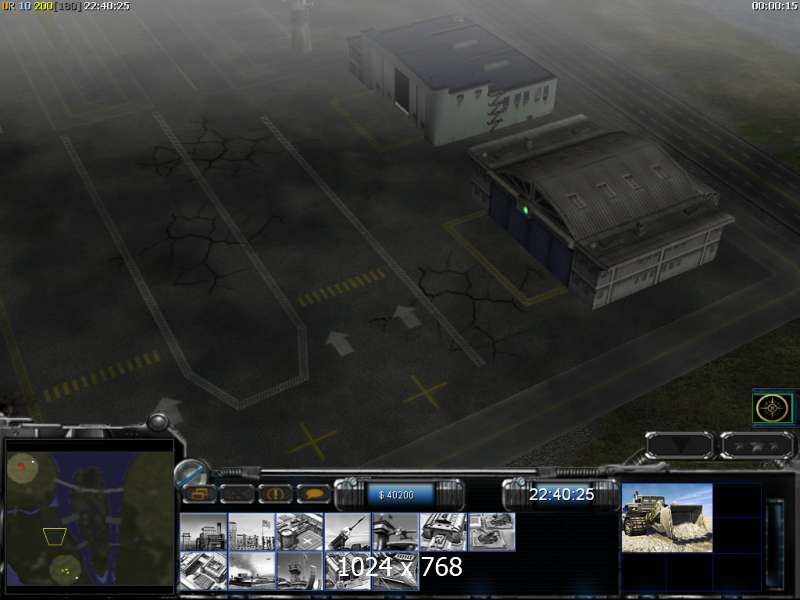Select the foggy control tower at the top
Screen dimensions: 800x600
pyautogui.click(x=301, y=26)
